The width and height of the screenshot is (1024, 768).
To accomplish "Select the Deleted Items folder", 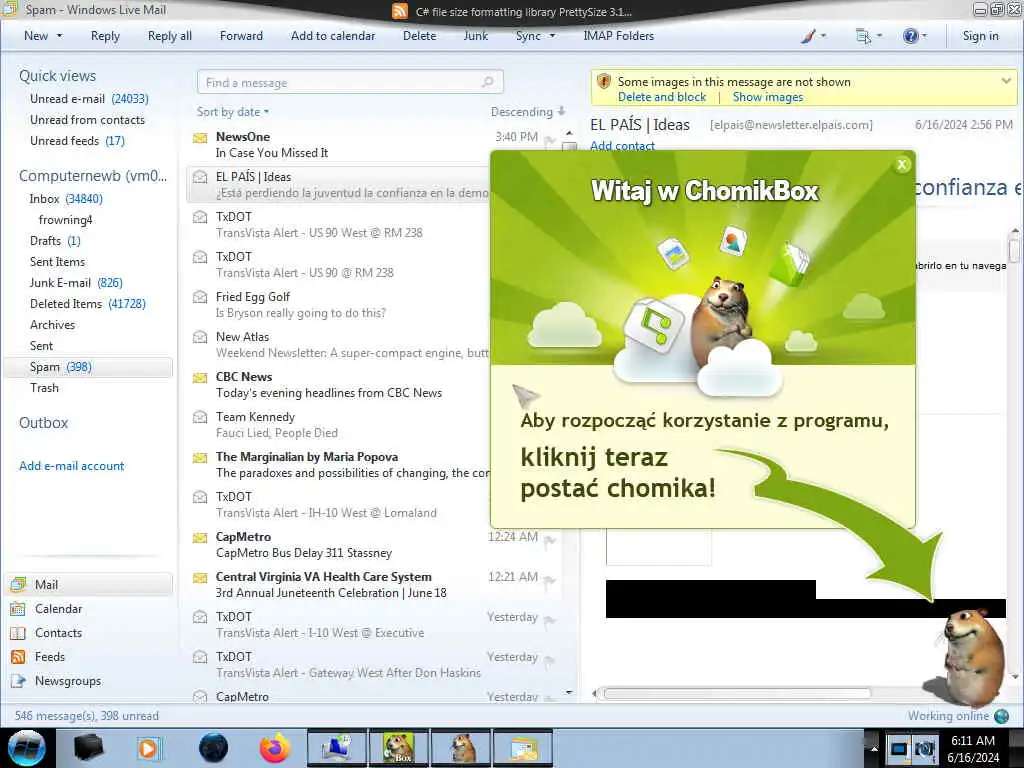I will click(88, 304).
